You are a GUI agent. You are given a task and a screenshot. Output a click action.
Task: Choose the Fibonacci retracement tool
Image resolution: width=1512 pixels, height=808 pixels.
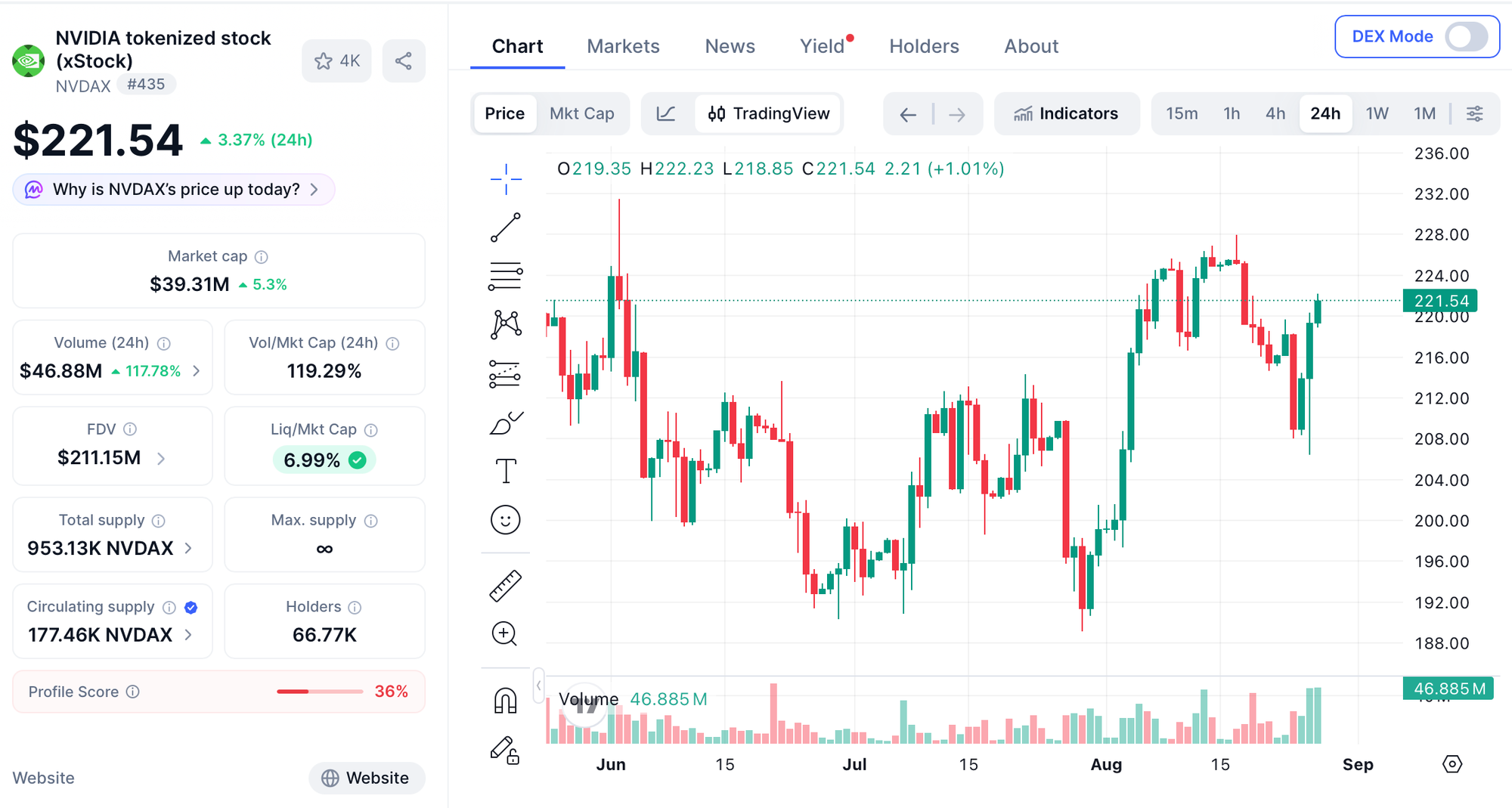[x=506, y=276]
